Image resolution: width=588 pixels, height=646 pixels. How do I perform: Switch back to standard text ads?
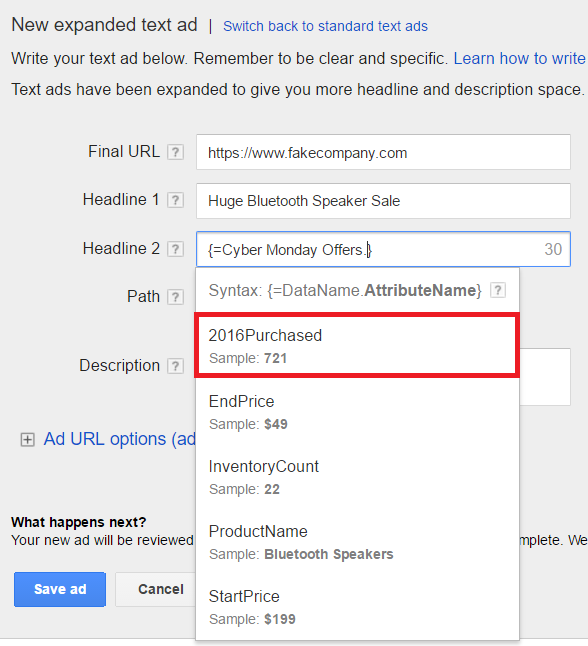coord(325,26)
